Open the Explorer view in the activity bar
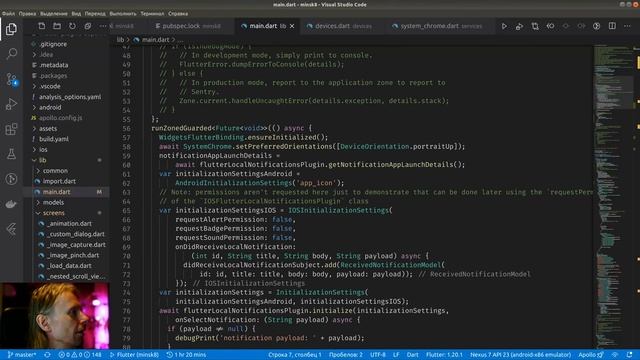The width and height of the screenshot is (640, 360). [11, 29]
